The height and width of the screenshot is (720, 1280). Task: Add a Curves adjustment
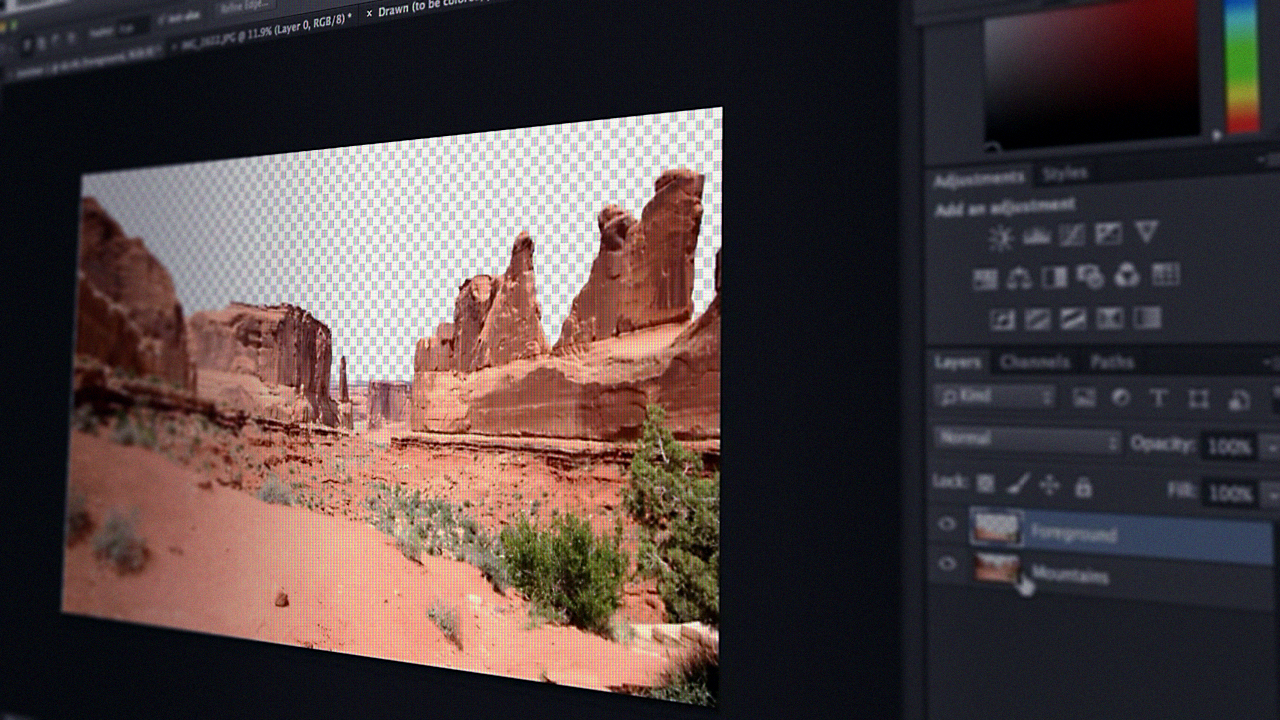click(x=1071, y=235)
